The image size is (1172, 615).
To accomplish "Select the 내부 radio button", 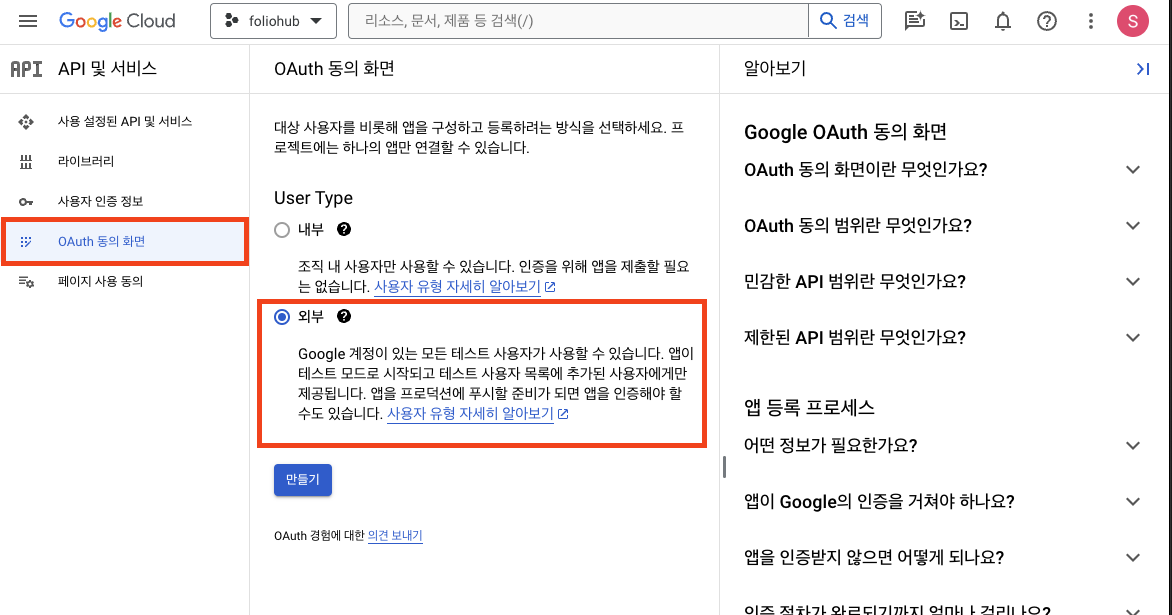I will 282,230.
